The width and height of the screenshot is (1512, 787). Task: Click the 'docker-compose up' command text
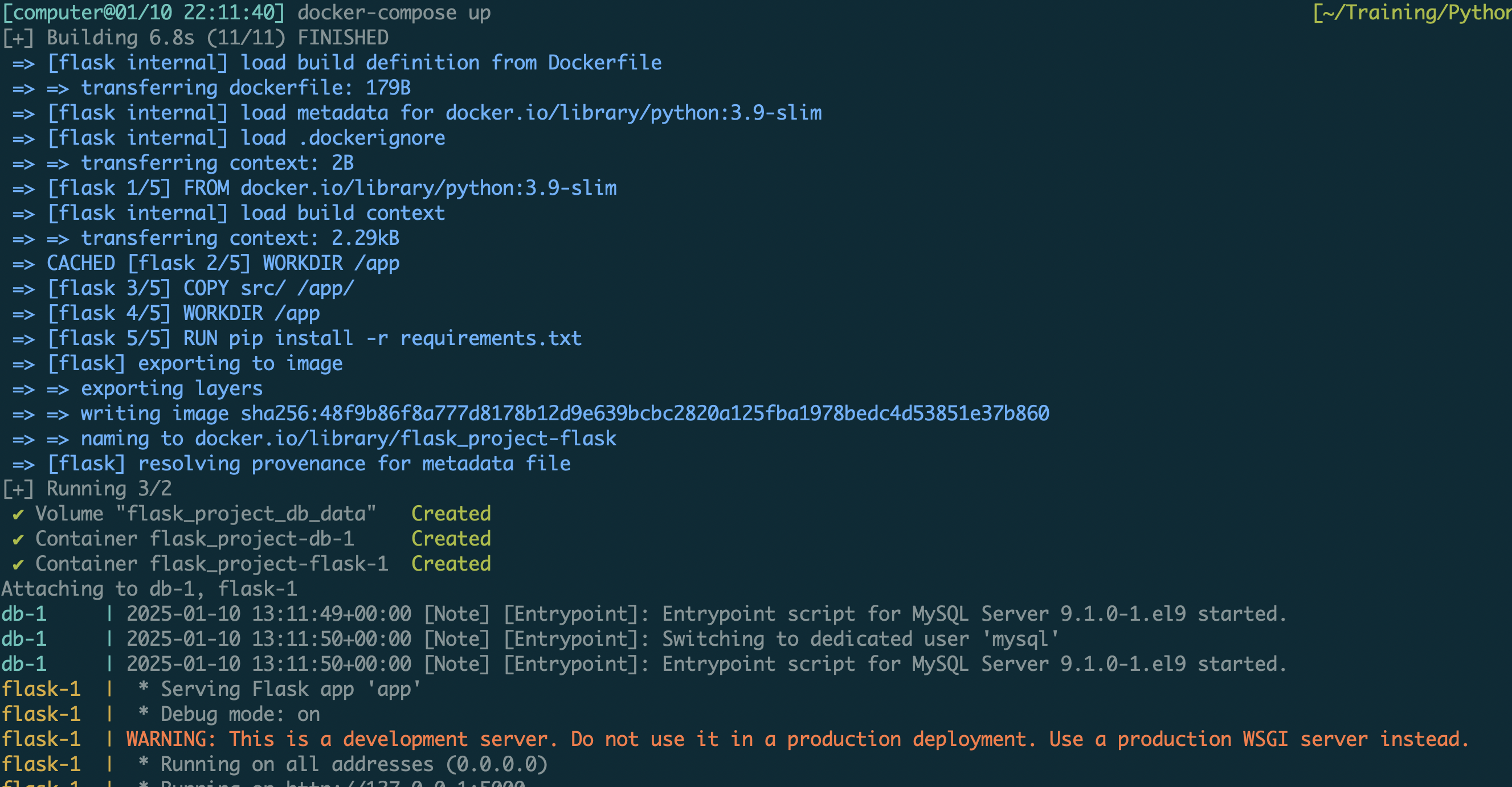(394, 13)
